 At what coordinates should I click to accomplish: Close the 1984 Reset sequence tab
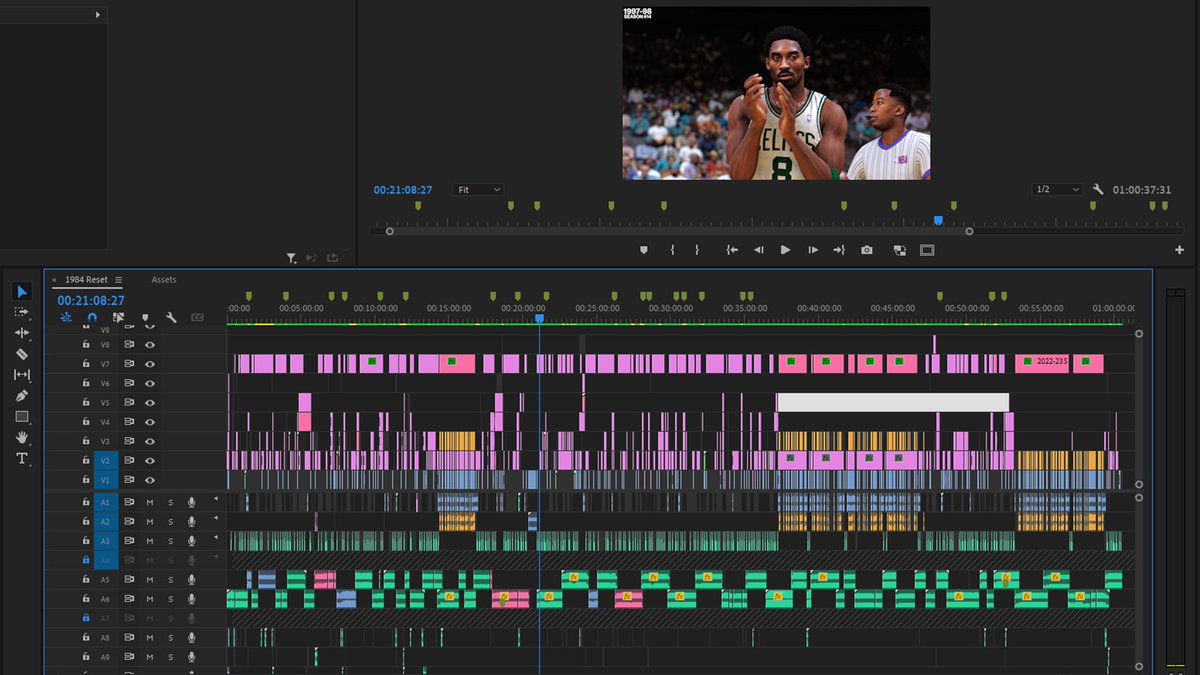point(54,280)
